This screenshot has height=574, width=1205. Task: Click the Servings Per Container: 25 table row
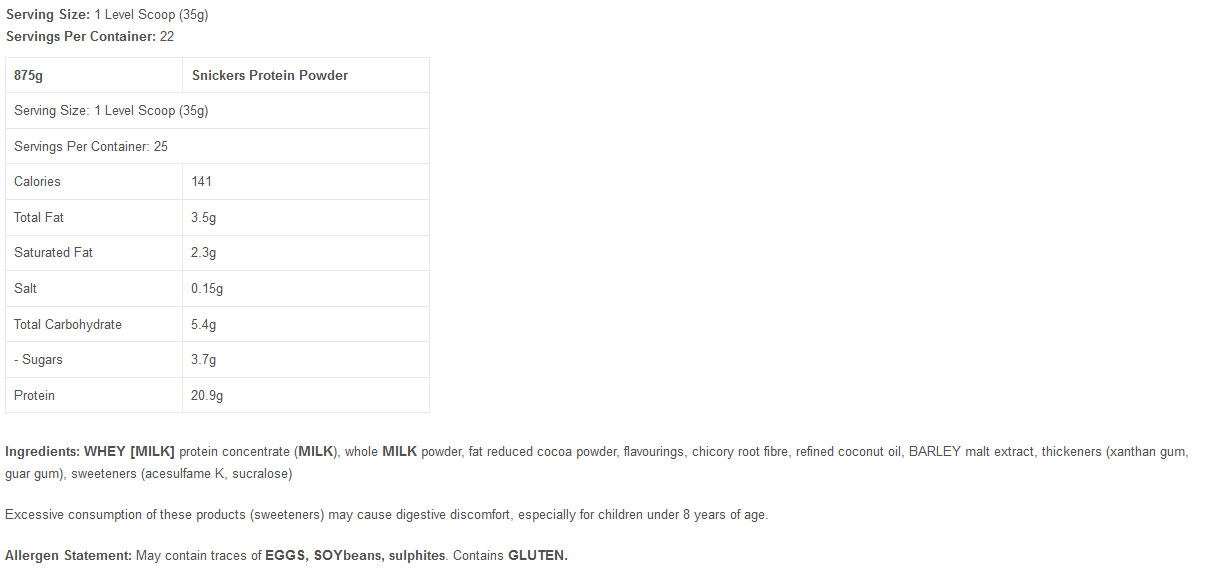point(91,146)
